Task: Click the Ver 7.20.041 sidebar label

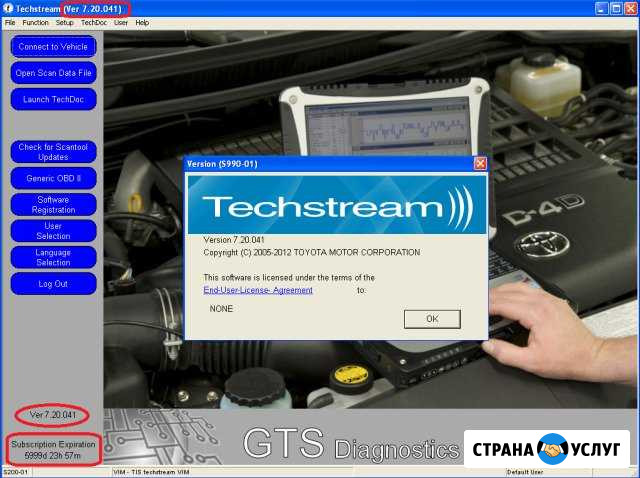Action: tap(53, 415)
